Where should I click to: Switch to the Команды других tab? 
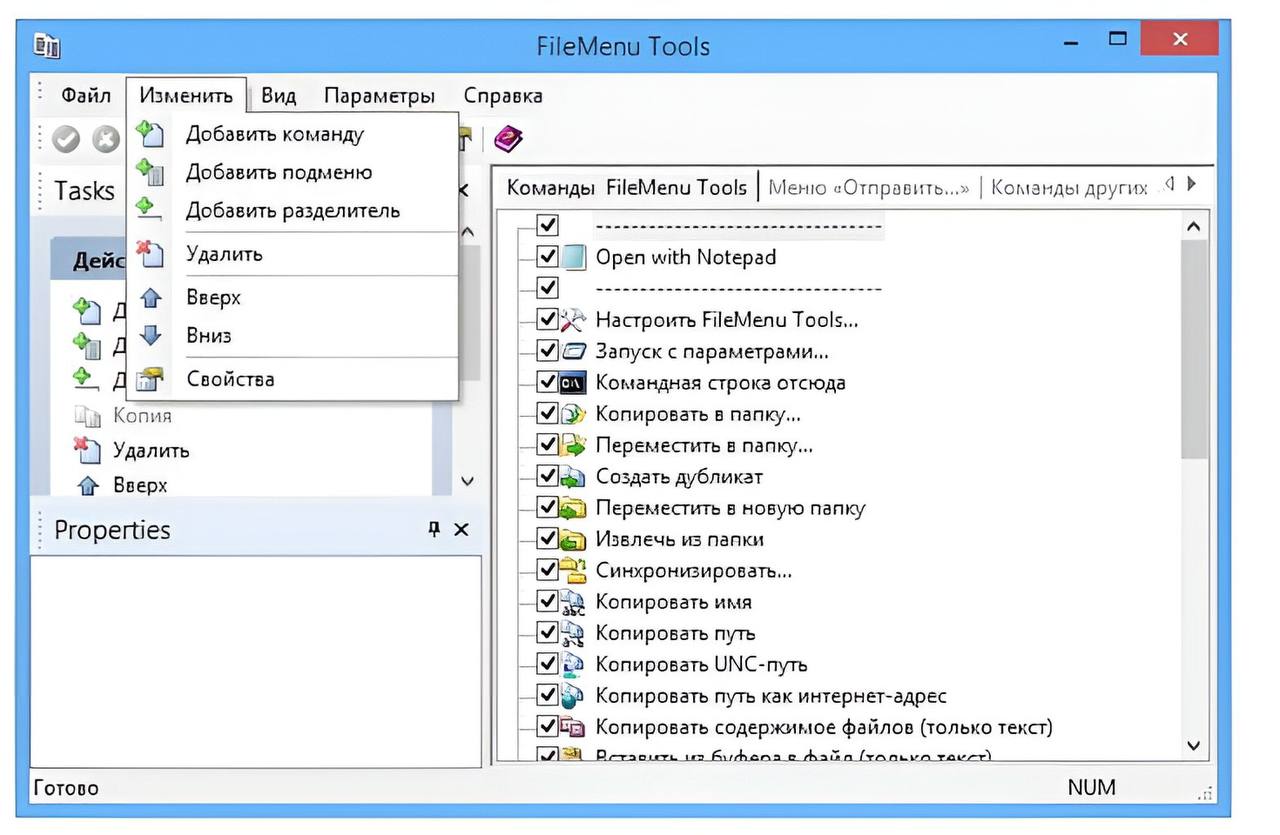coord(1069,187)
